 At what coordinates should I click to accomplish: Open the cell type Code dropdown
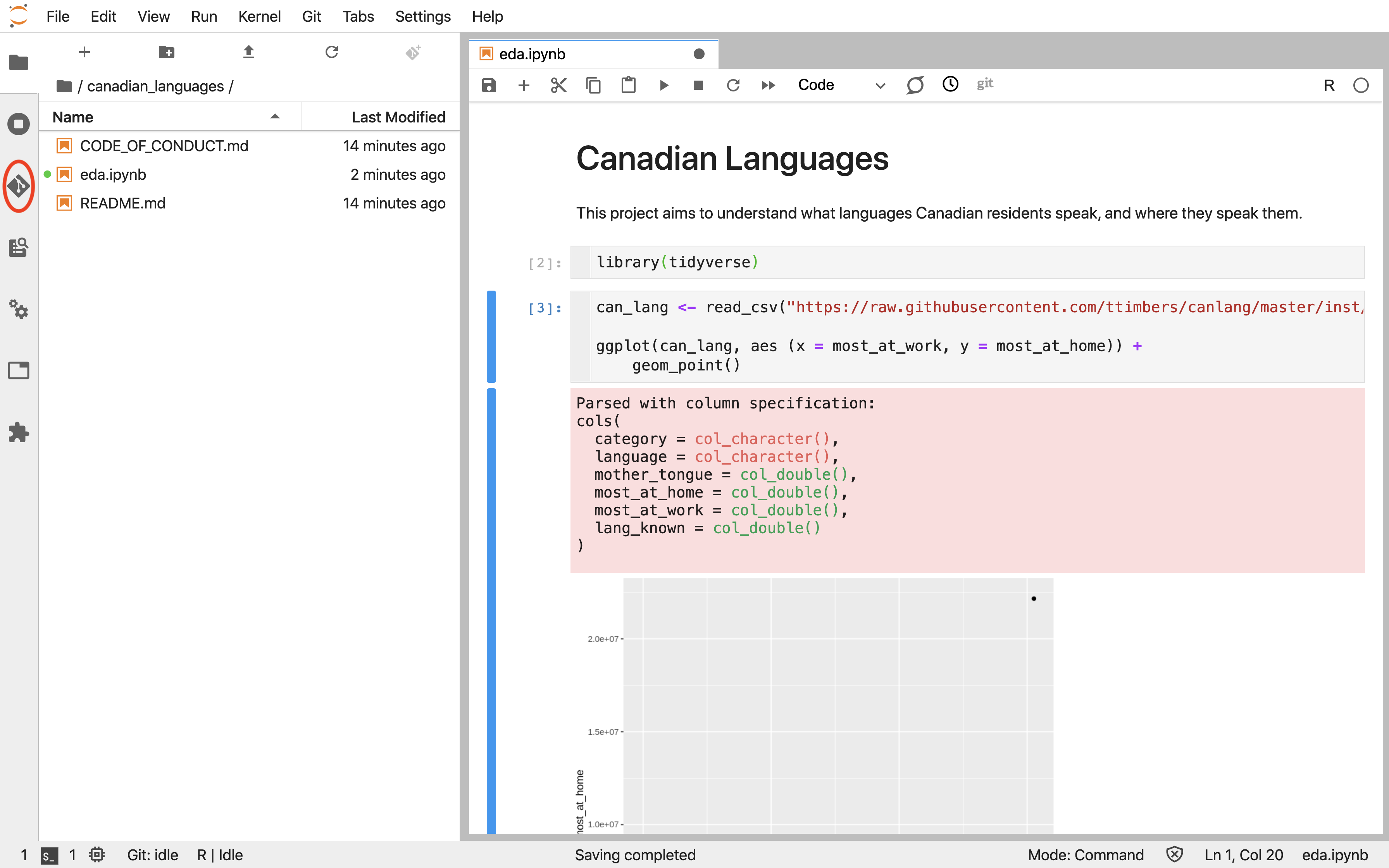841,85
